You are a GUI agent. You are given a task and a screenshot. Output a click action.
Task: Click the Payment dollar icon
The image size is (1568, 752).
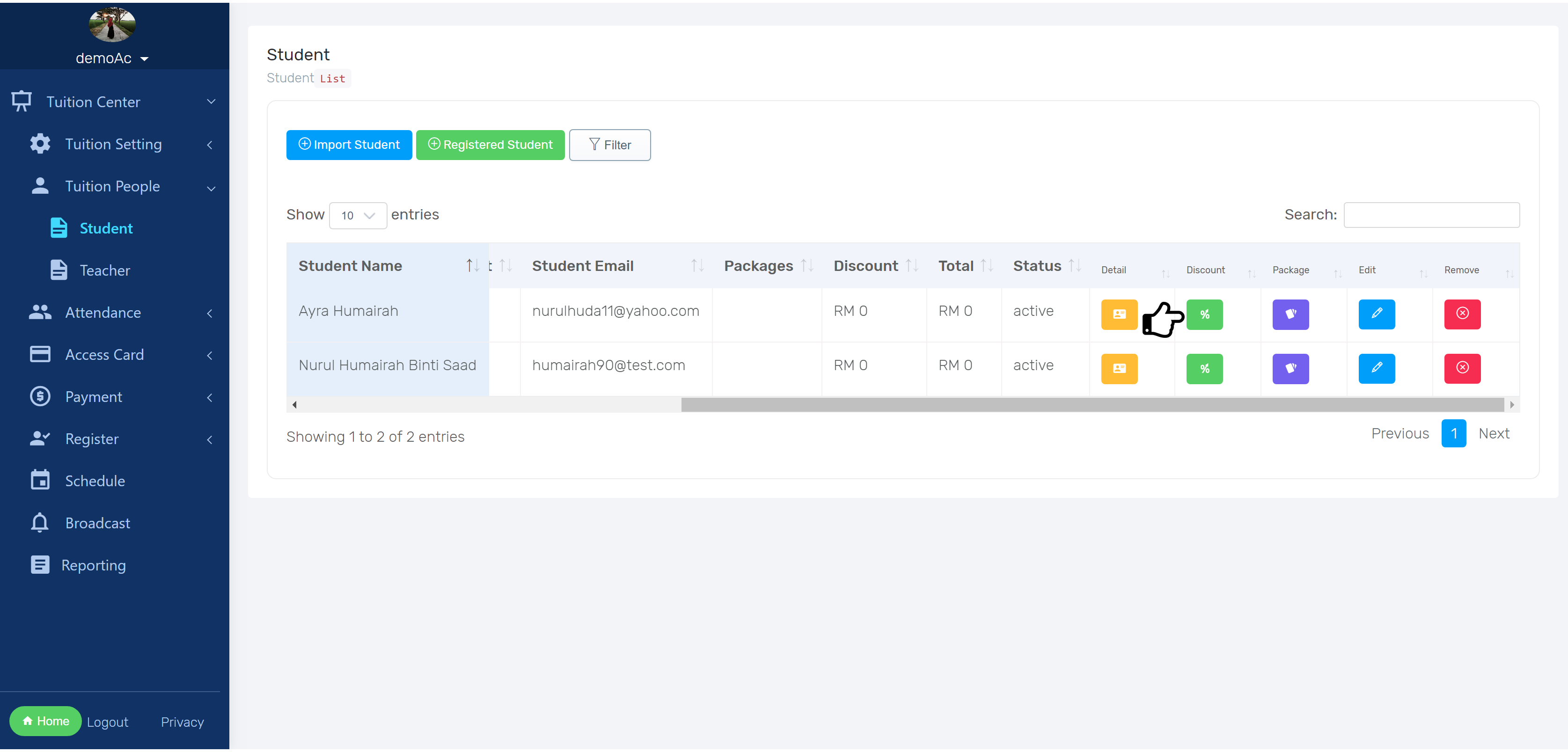point(40,396)
